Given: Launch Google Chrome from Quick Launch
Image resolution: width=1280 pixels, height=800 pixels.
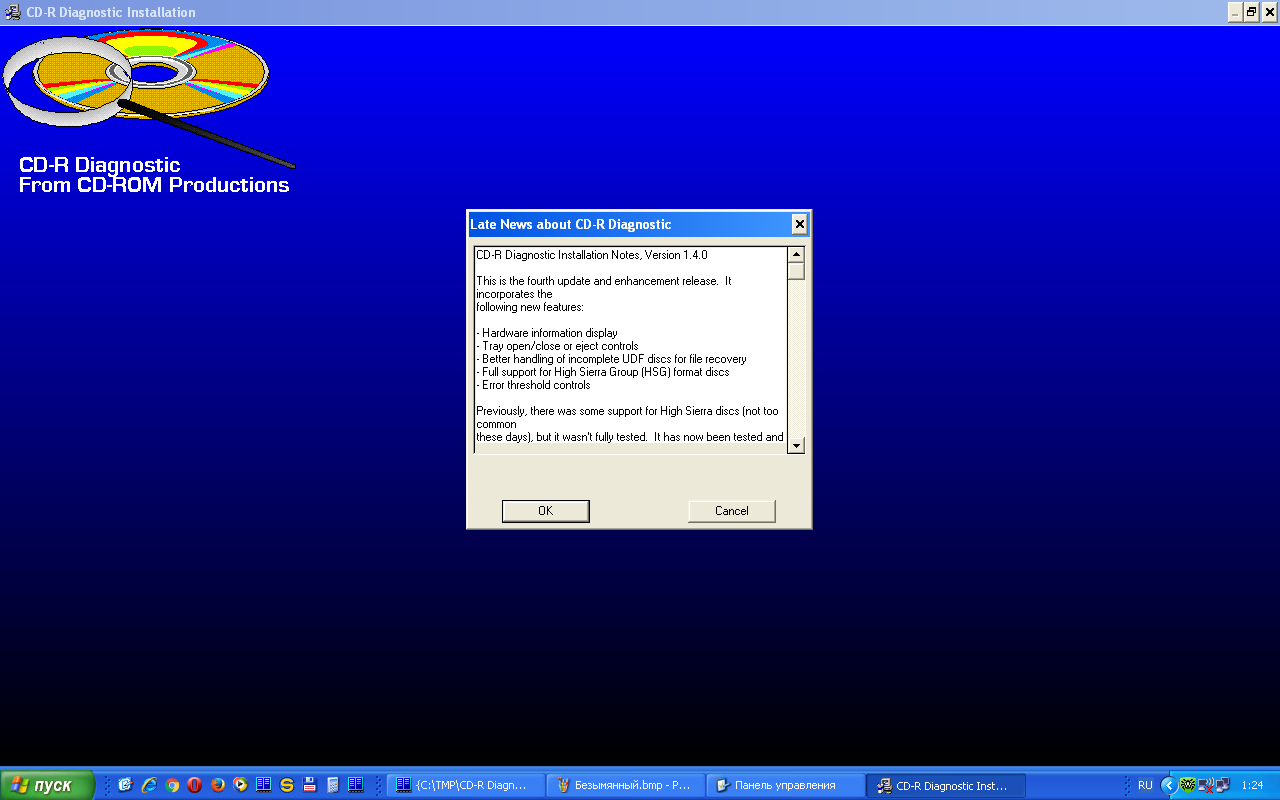Looking at the screenshot, I should pos(172,785).
